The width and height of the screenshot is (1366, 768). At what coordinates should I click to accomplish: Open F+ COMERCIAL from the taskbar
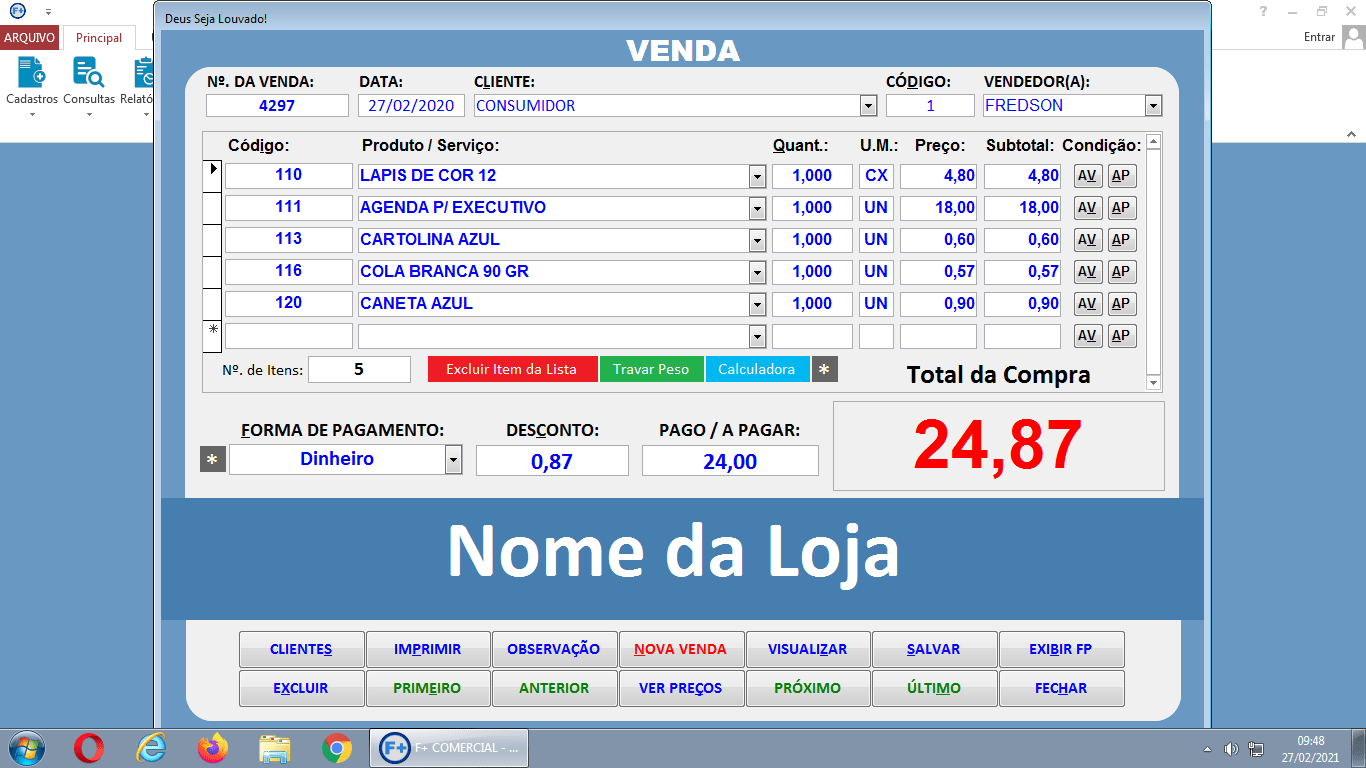coord(448,747)
